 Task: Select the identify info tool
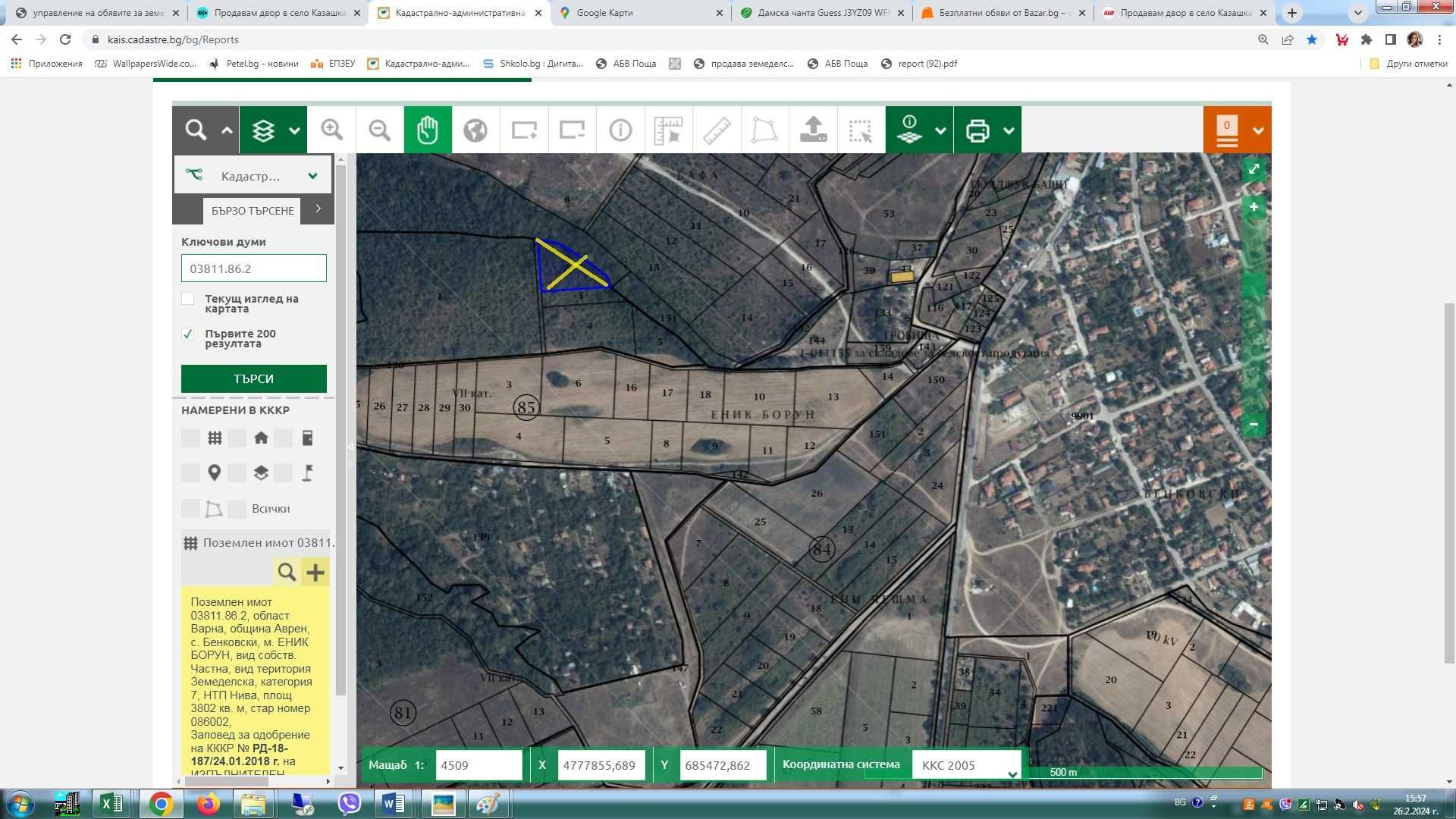point(620,130)
